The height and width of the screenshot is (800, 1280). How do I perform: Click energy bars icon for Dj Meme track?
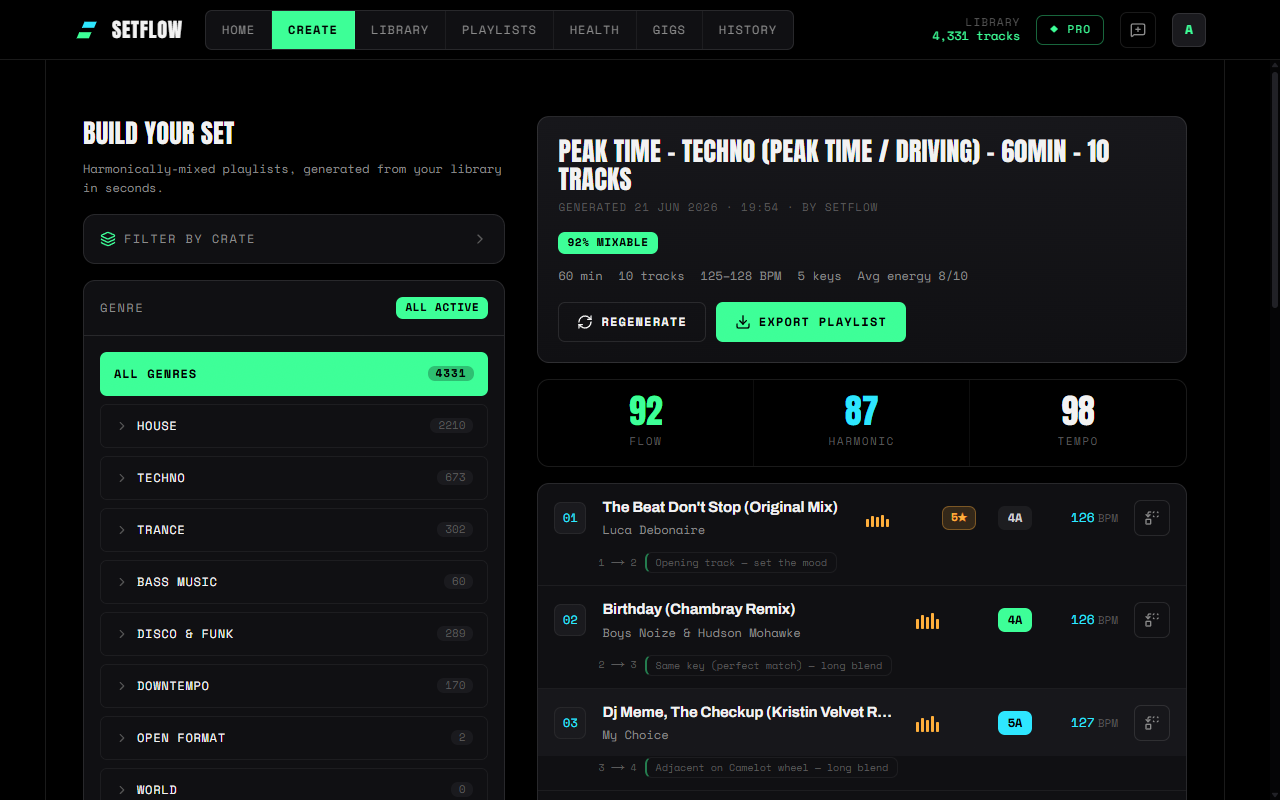click(x=928, y=724)
